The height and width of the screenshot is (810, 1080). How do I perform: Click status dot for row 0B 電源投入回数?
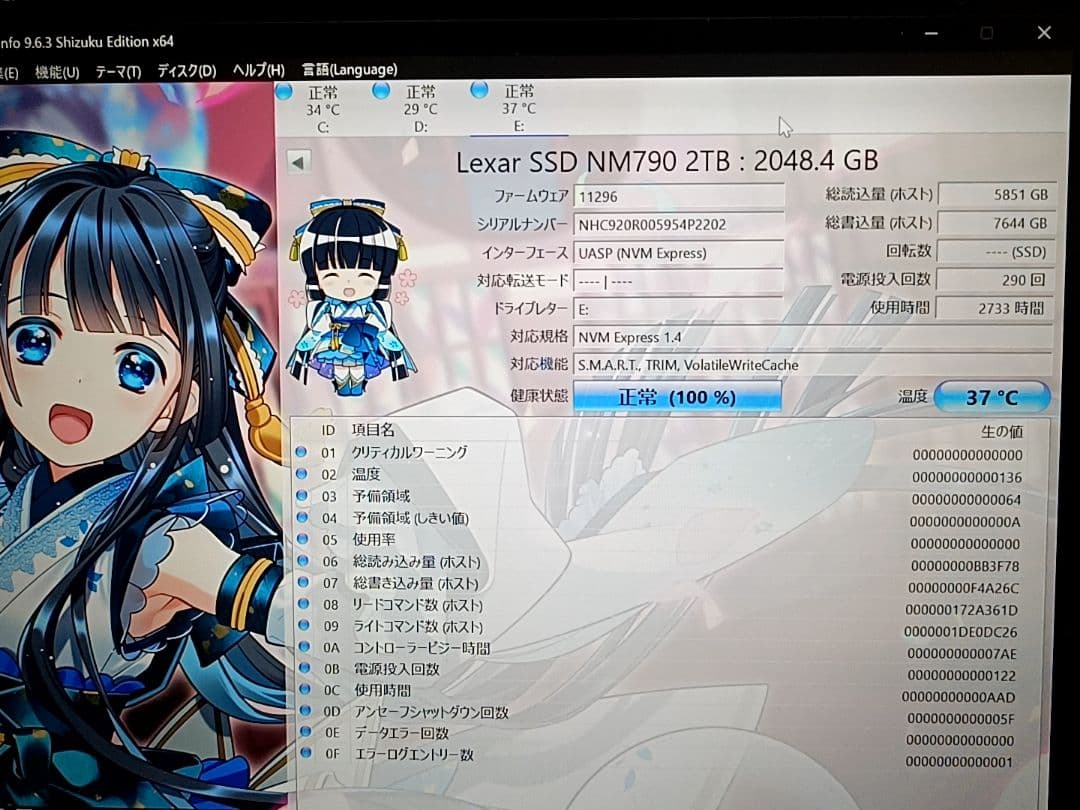tap(304, 668)
